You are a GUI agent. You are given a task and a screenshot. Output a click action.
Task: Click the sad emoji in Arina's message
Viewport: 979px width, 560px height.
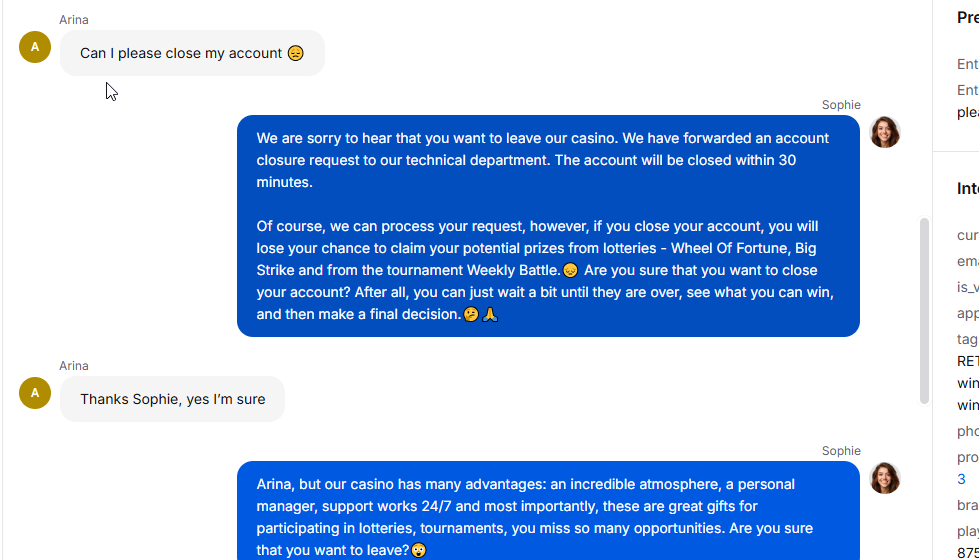point(295,53)
